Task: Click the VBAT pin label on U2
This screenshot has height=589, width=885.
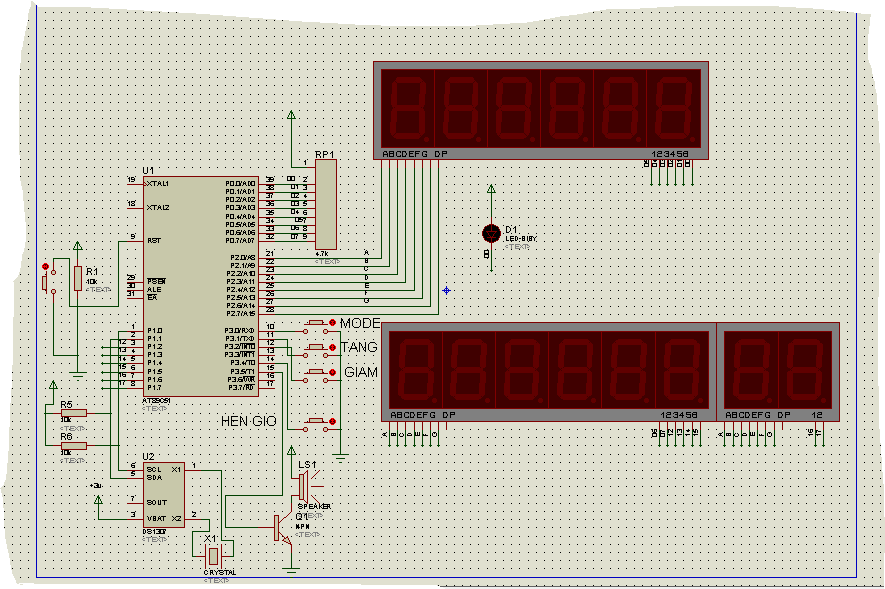Action: (x=156, y=518)
